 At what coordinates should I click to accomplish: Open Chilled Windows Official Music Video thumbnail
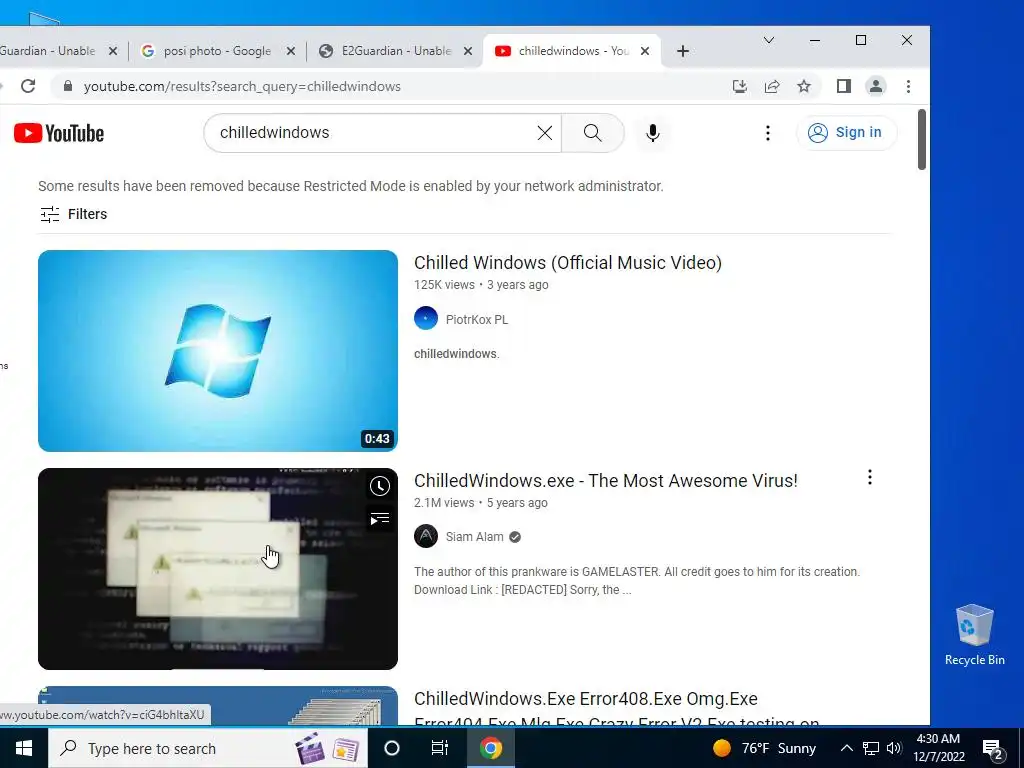point(217,351)
